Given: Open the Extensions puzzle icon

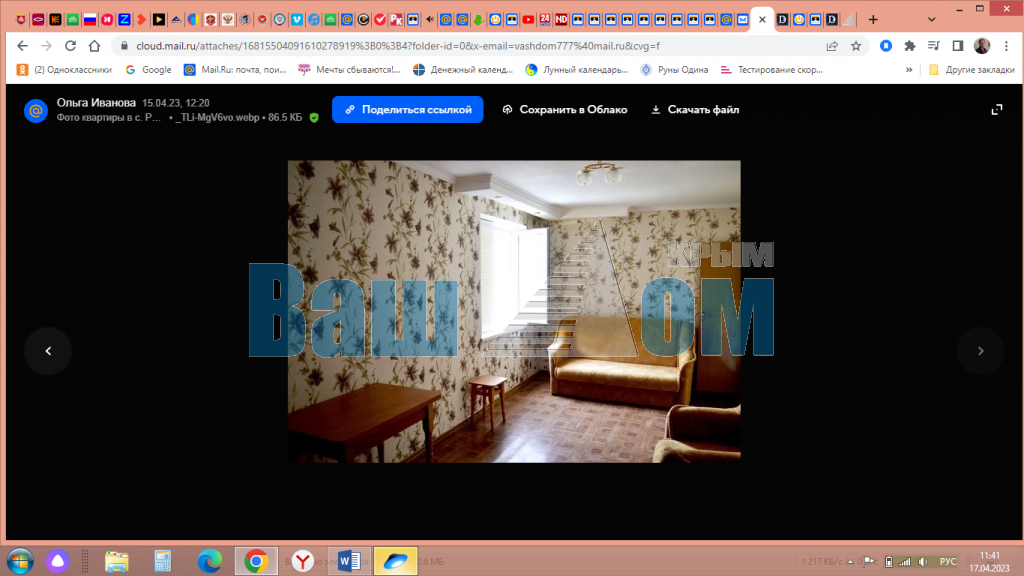Looking at the screenshot, I should tap(910, 46).
